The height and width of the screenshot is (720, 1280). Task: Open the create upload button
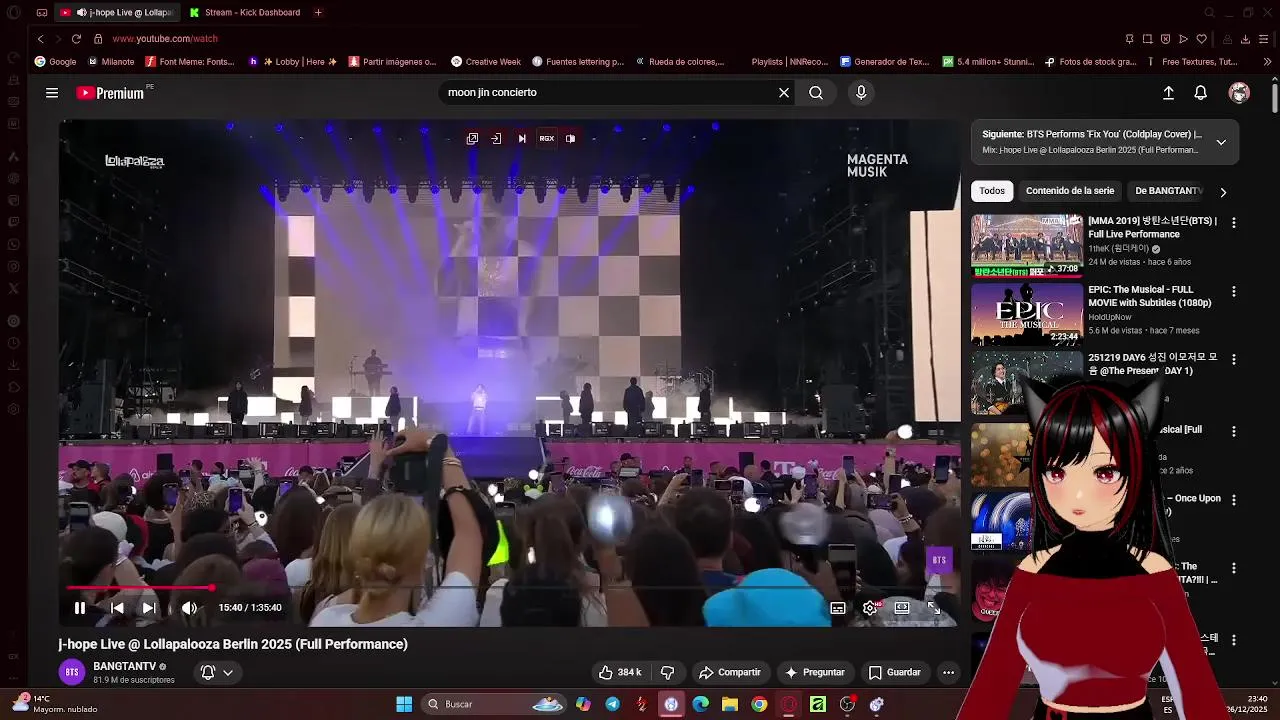[x=1168, y=93]
